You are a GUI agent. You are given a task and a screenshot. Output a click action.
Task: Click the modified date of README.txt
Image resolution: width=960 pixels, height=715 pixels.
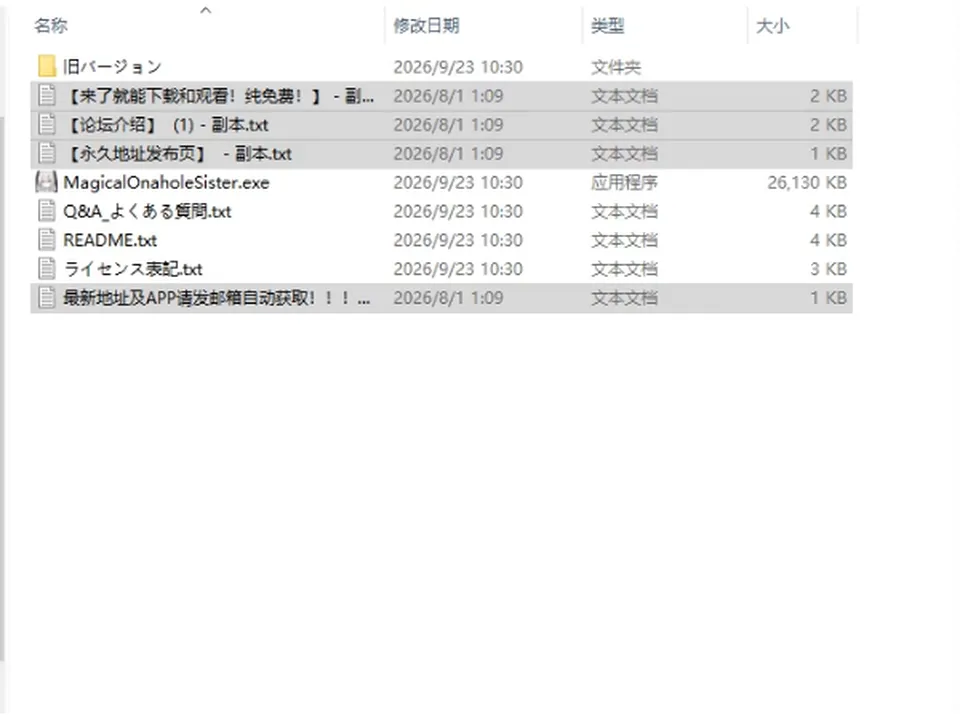(x=458, y=240)
